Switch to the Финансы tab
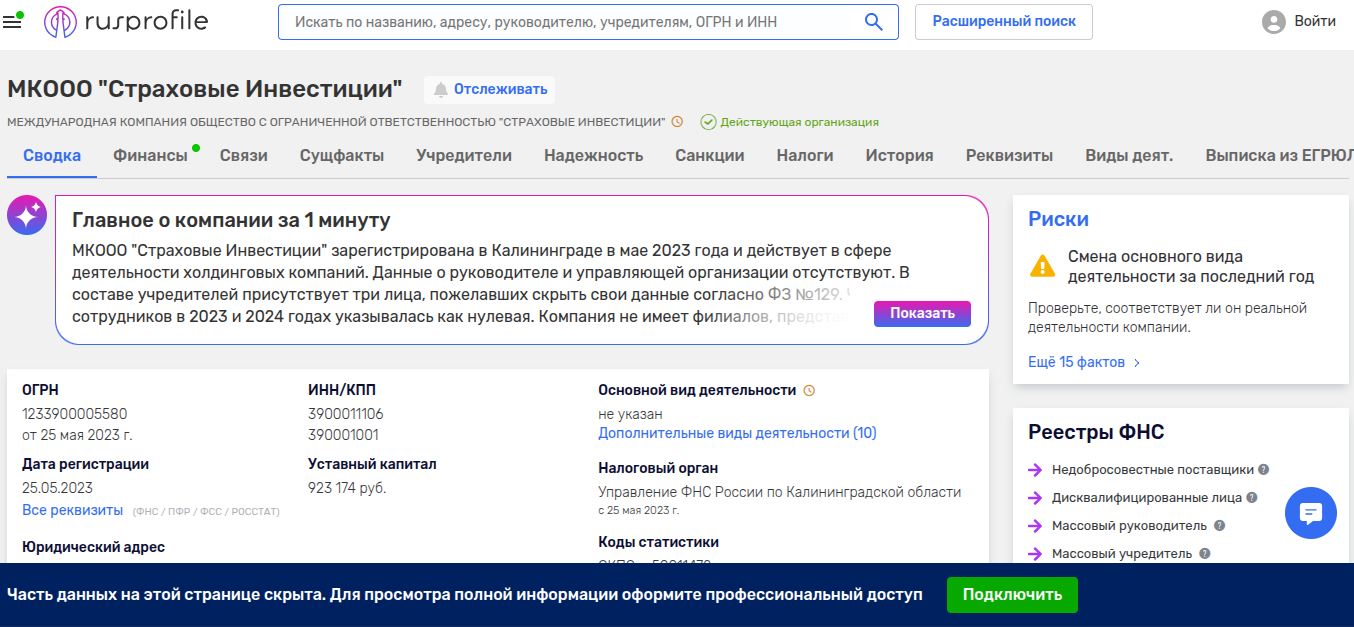Image resolution: width=1354 pixels, height=627 pixels. [150, 156]
